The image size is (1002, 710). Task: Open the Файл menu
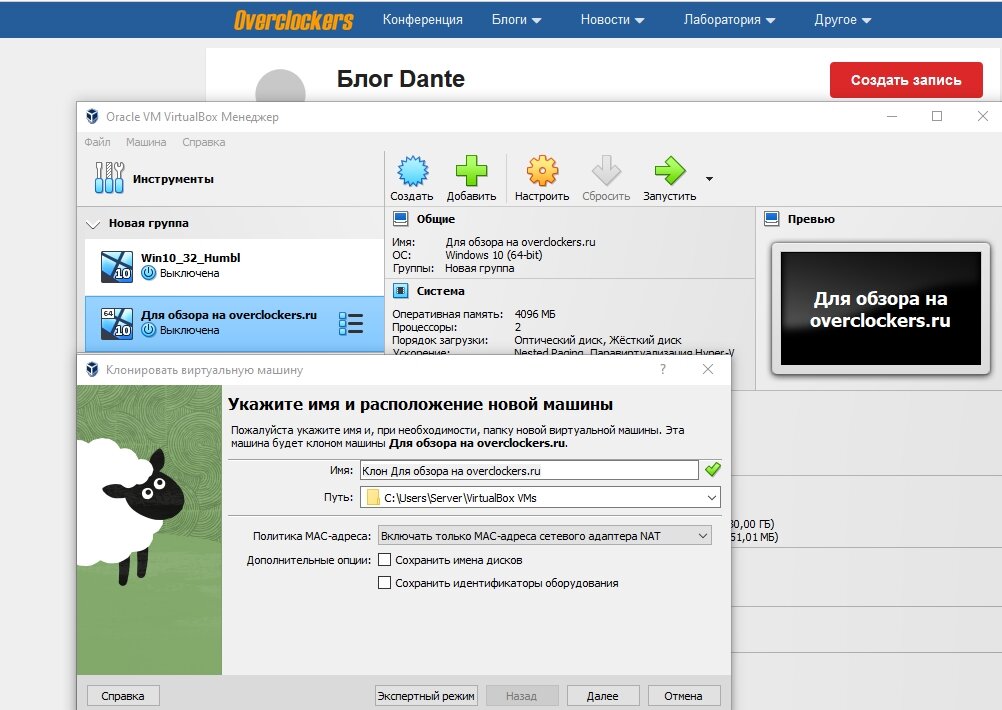(97, 142)
